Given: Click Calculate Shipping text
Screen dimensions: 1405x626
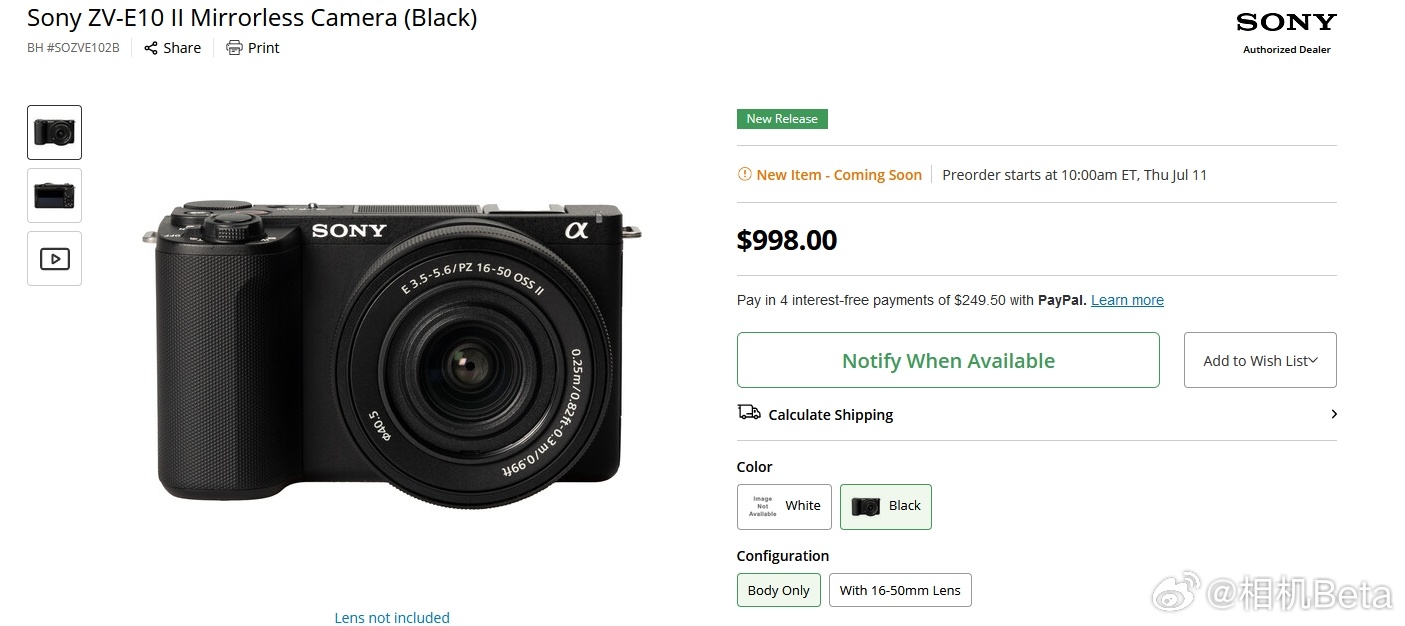Looking at the screenshot, I should (830, 415).
